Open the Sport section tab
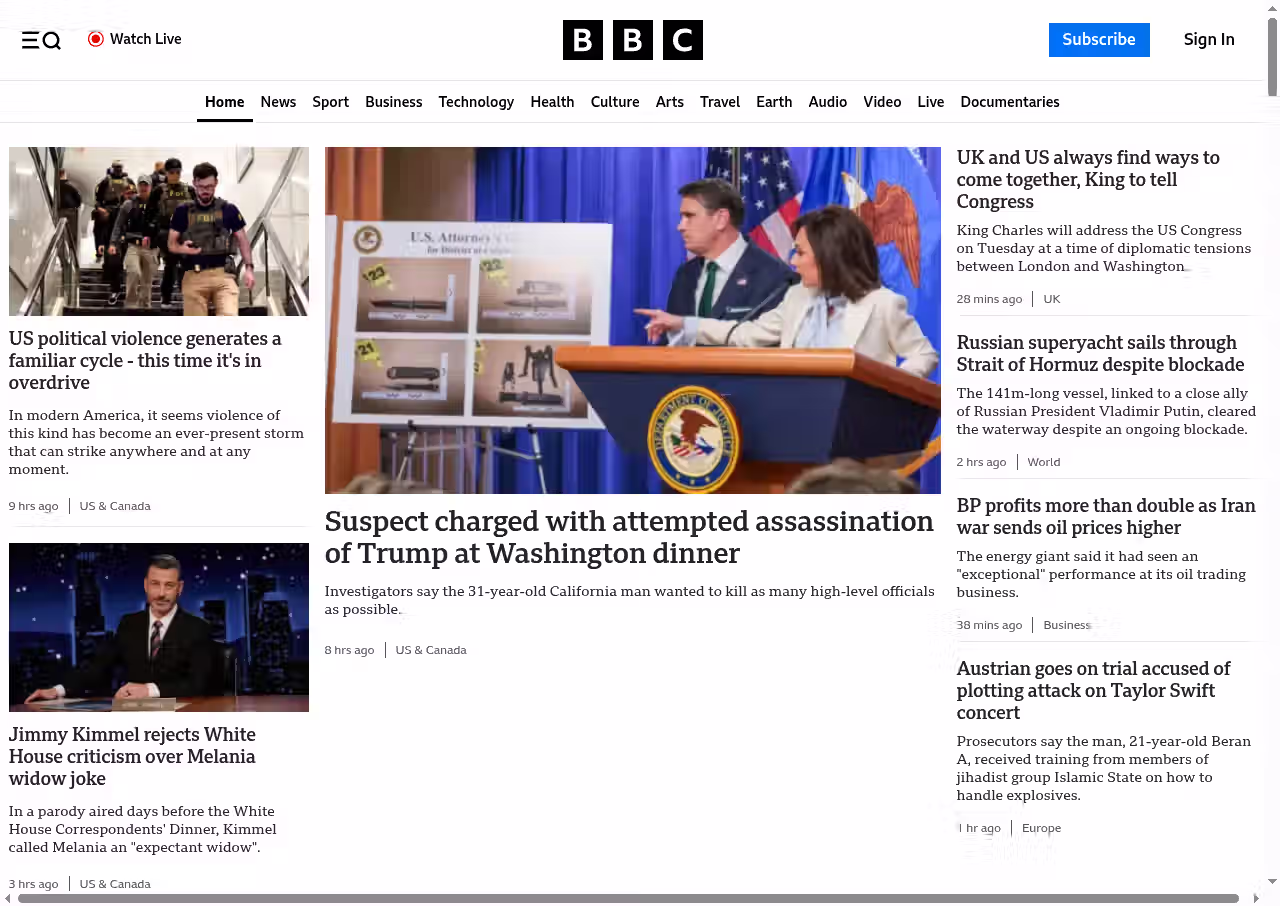Screen dimensions: 1280x906 [x=330, y=102]
